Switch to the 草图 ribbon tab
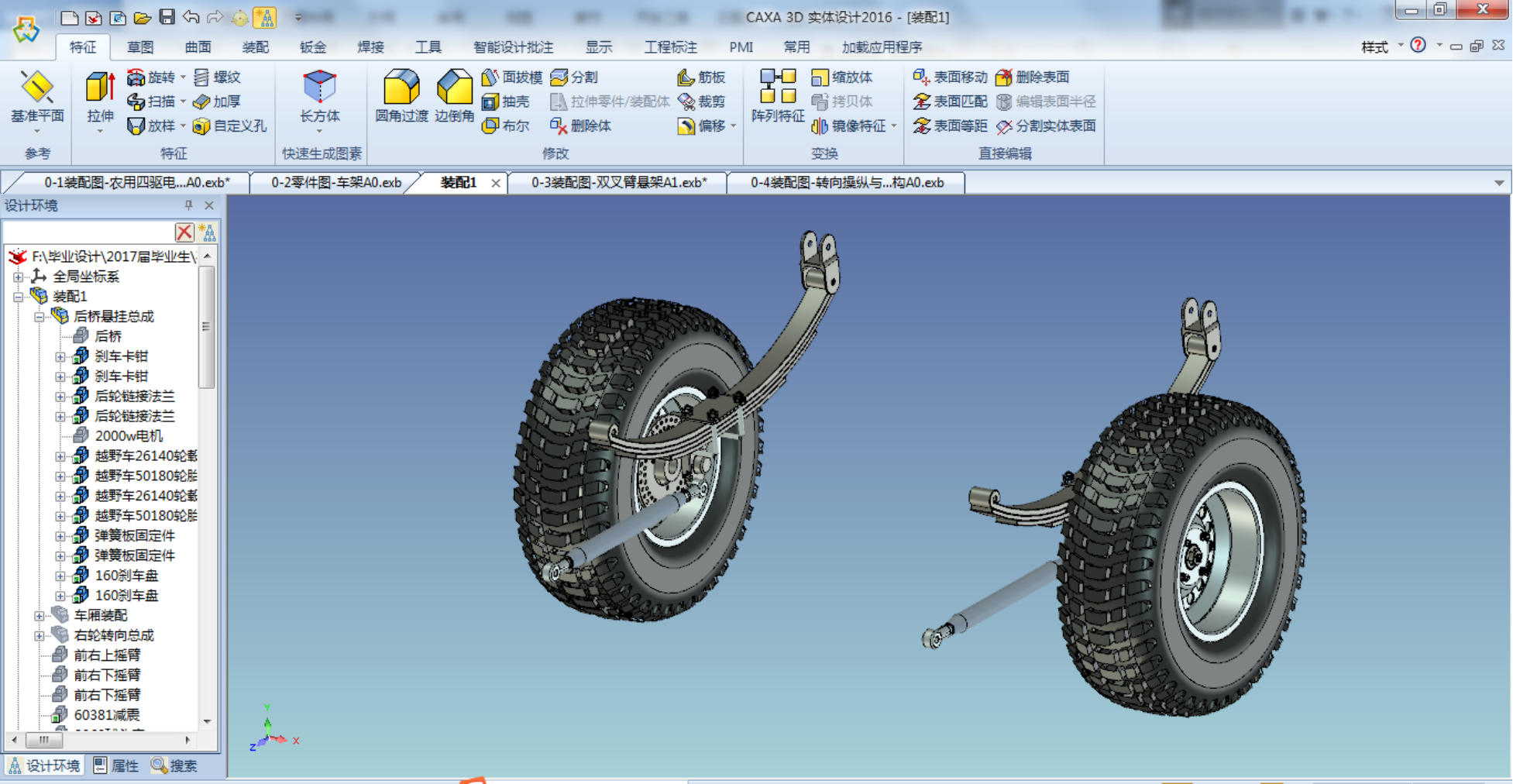1513x784 pixels. (x=139, y=47)
